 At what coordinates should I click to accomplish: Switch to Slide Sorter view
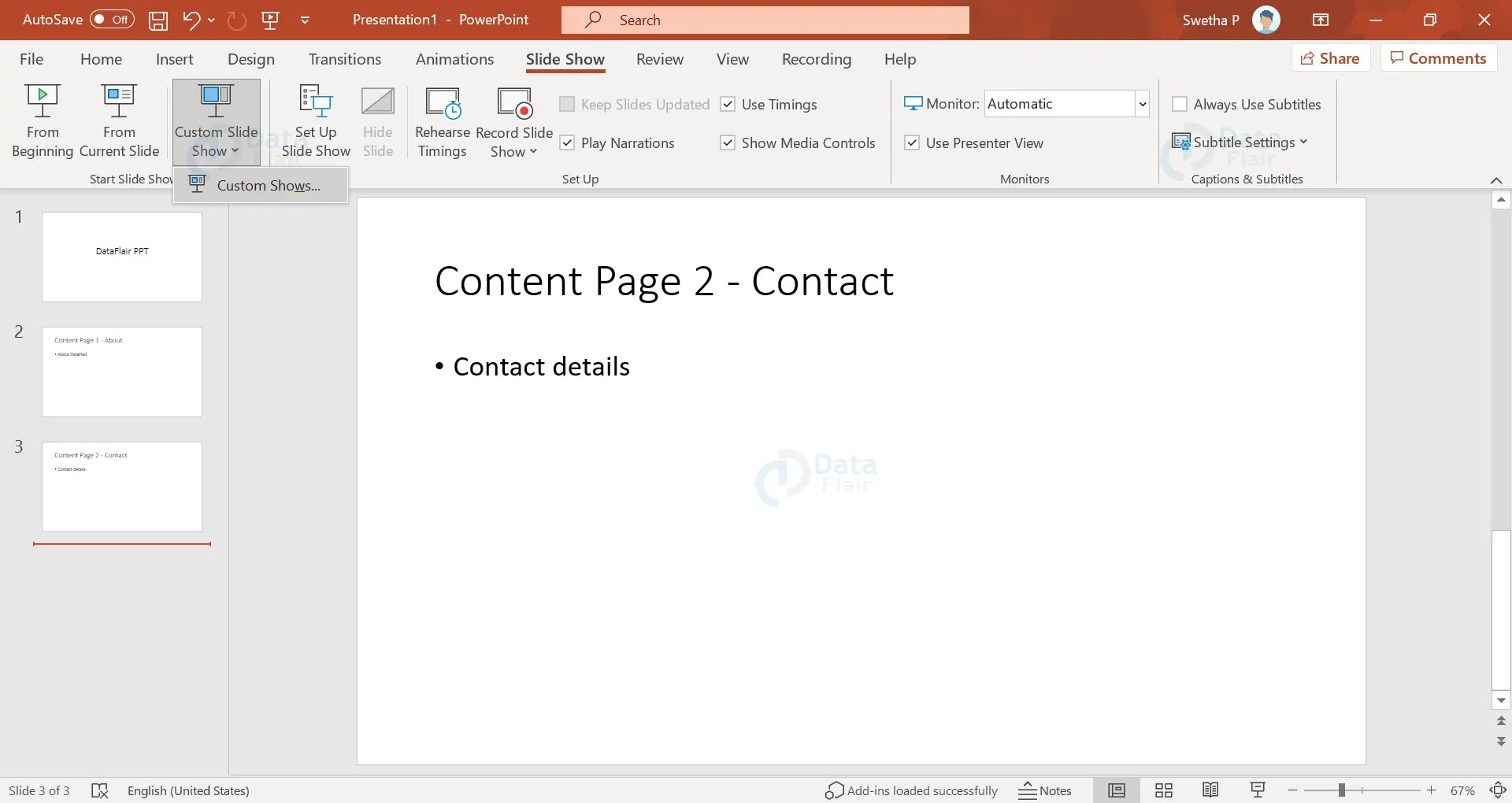[x=1164, y=790]
